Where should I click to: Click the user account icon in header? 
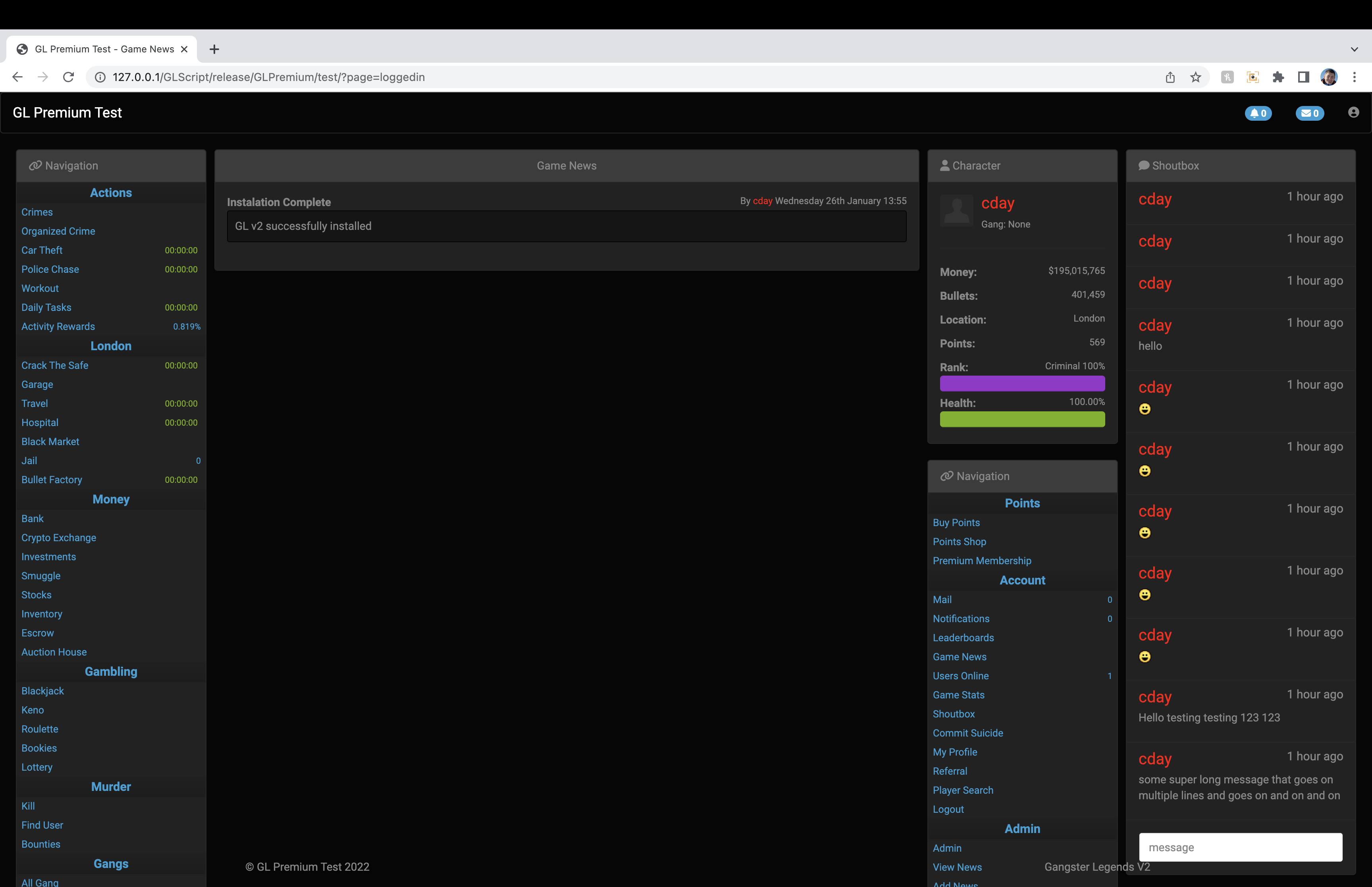click(1353, 112)
